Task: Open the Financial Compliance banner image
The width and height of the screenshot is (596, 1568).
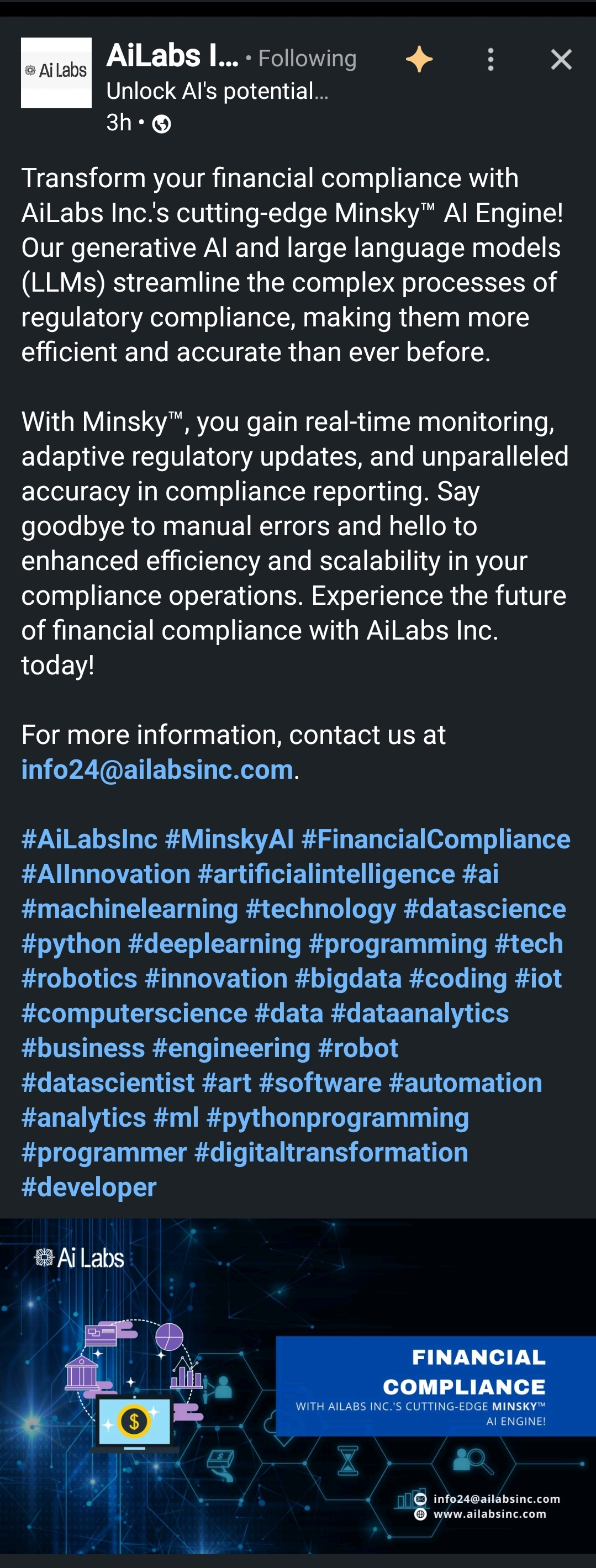Action: (x=298, y=1385)
